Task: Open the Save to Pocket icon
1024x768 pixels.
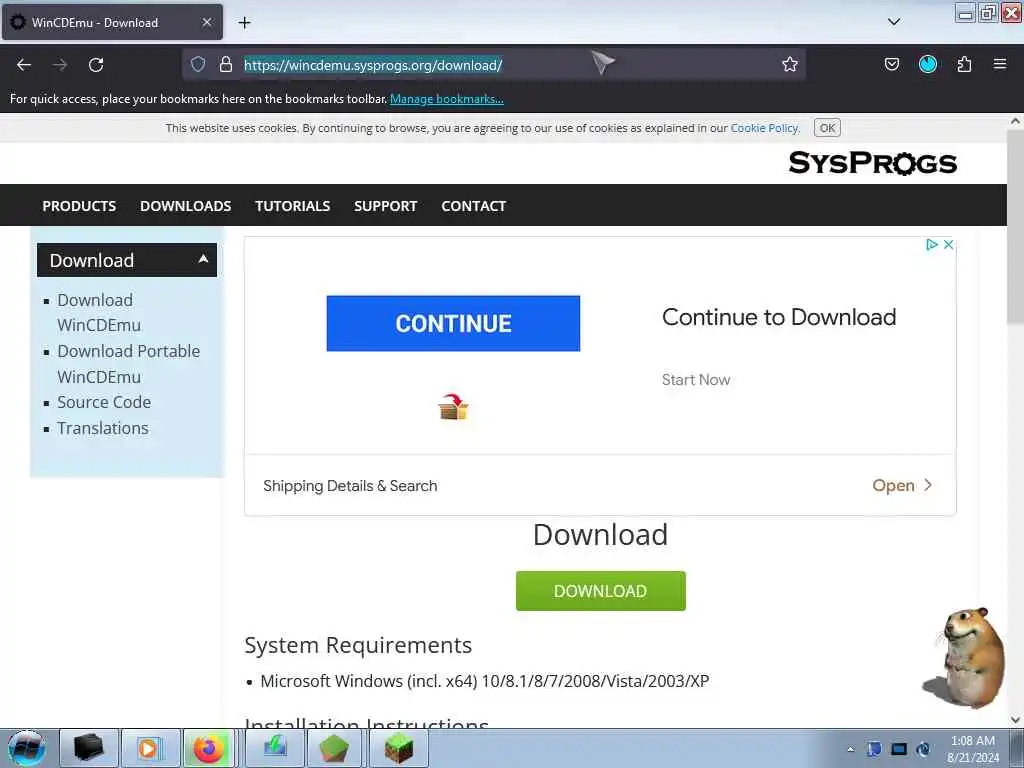Action: (891, 64)
